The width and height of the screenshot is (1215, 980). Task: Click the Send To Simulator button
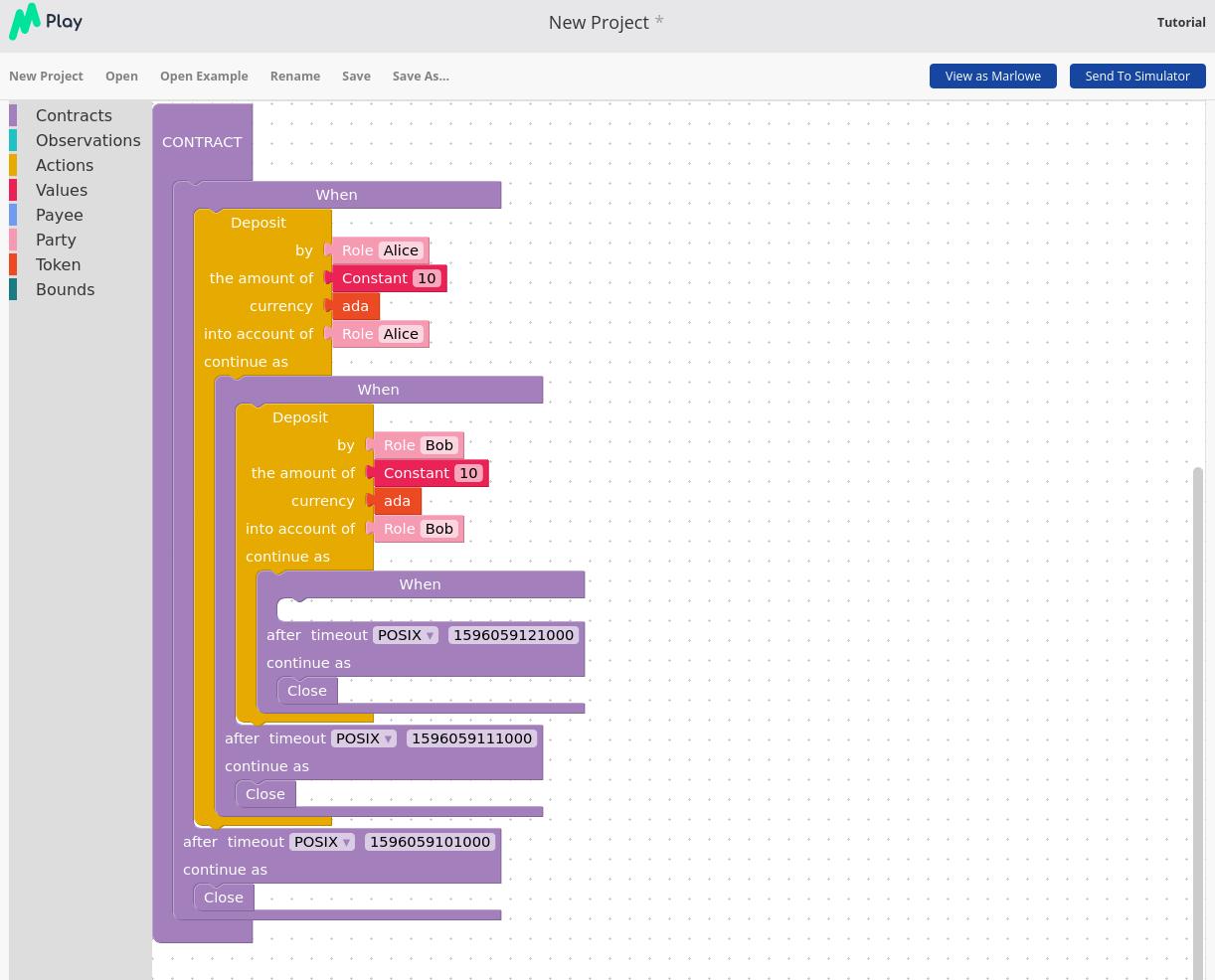tap(1137, 76)
